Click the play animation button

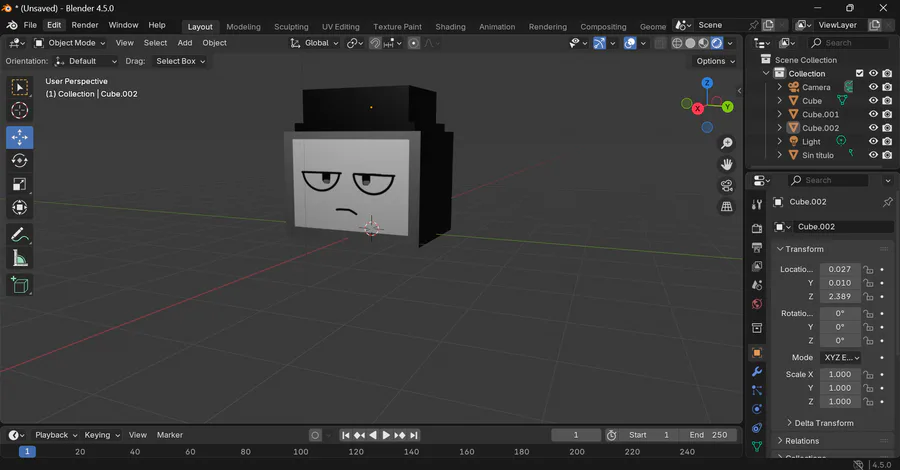[386, 435]
